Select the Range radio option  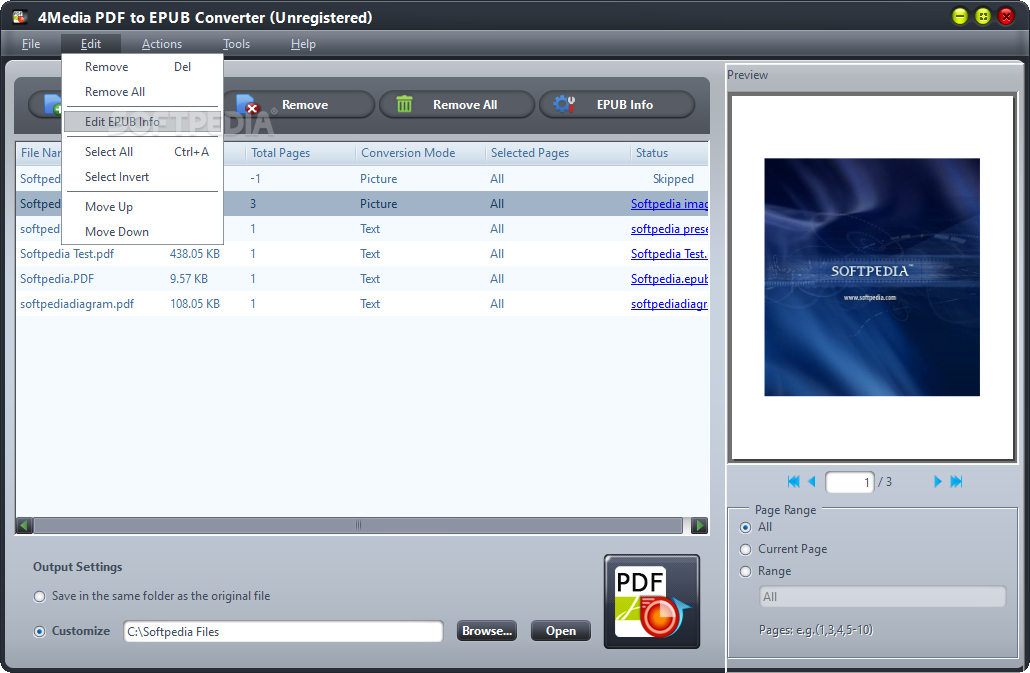point(746,572)
